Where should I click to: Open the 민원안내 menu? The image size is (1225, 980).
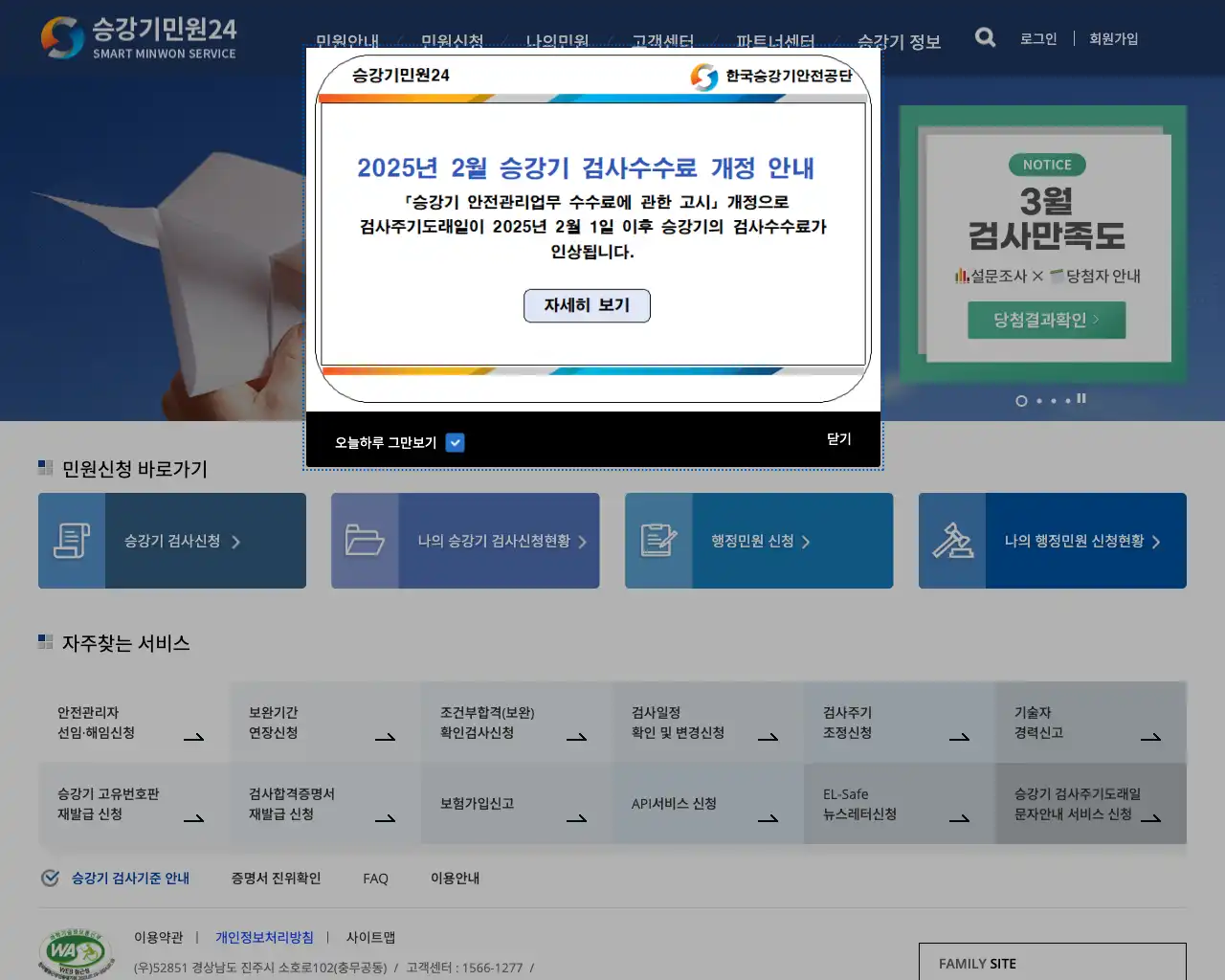(x=347, y=41)
